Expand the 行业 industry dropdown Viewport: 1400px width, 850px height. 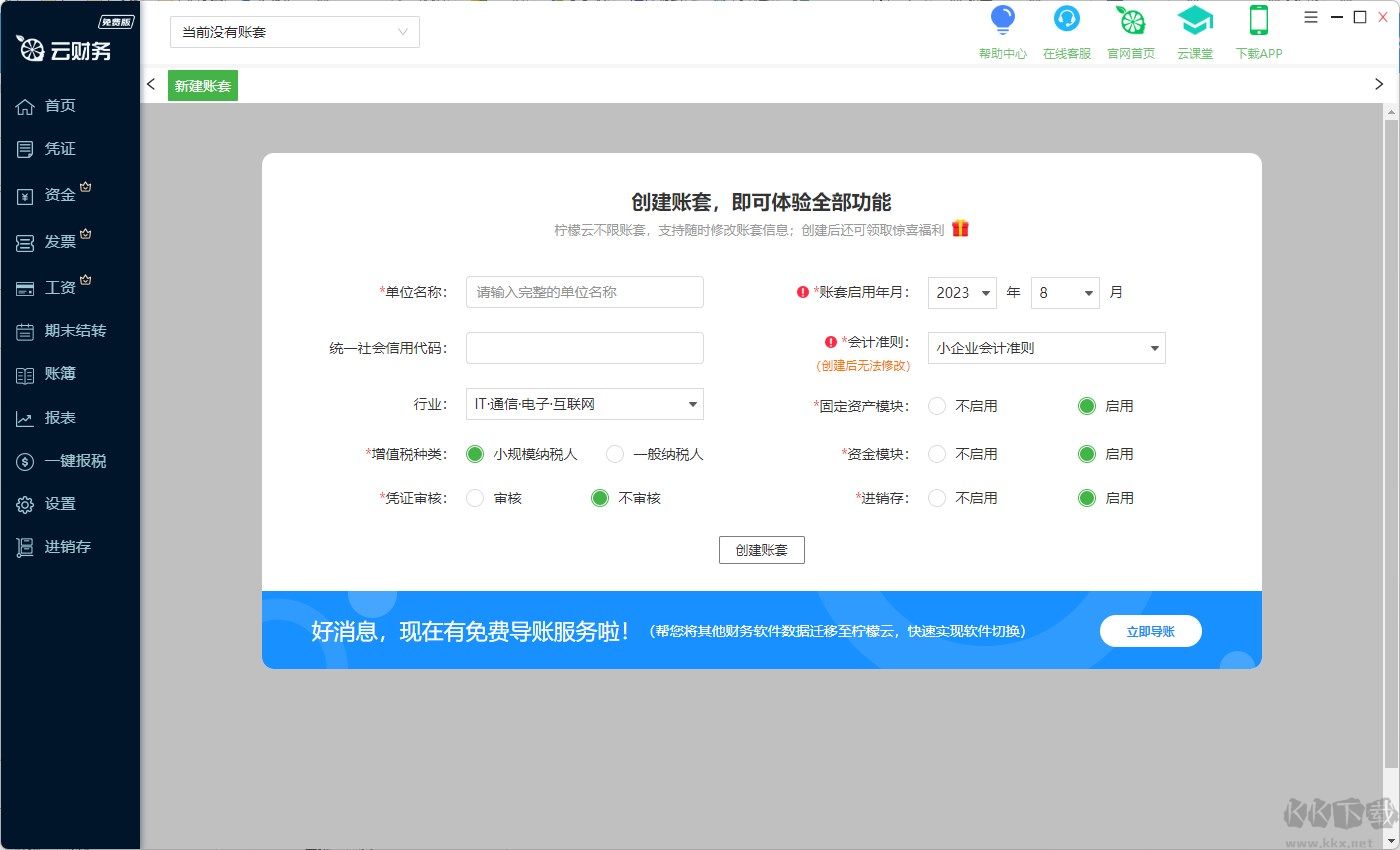[x=584, y=404]
